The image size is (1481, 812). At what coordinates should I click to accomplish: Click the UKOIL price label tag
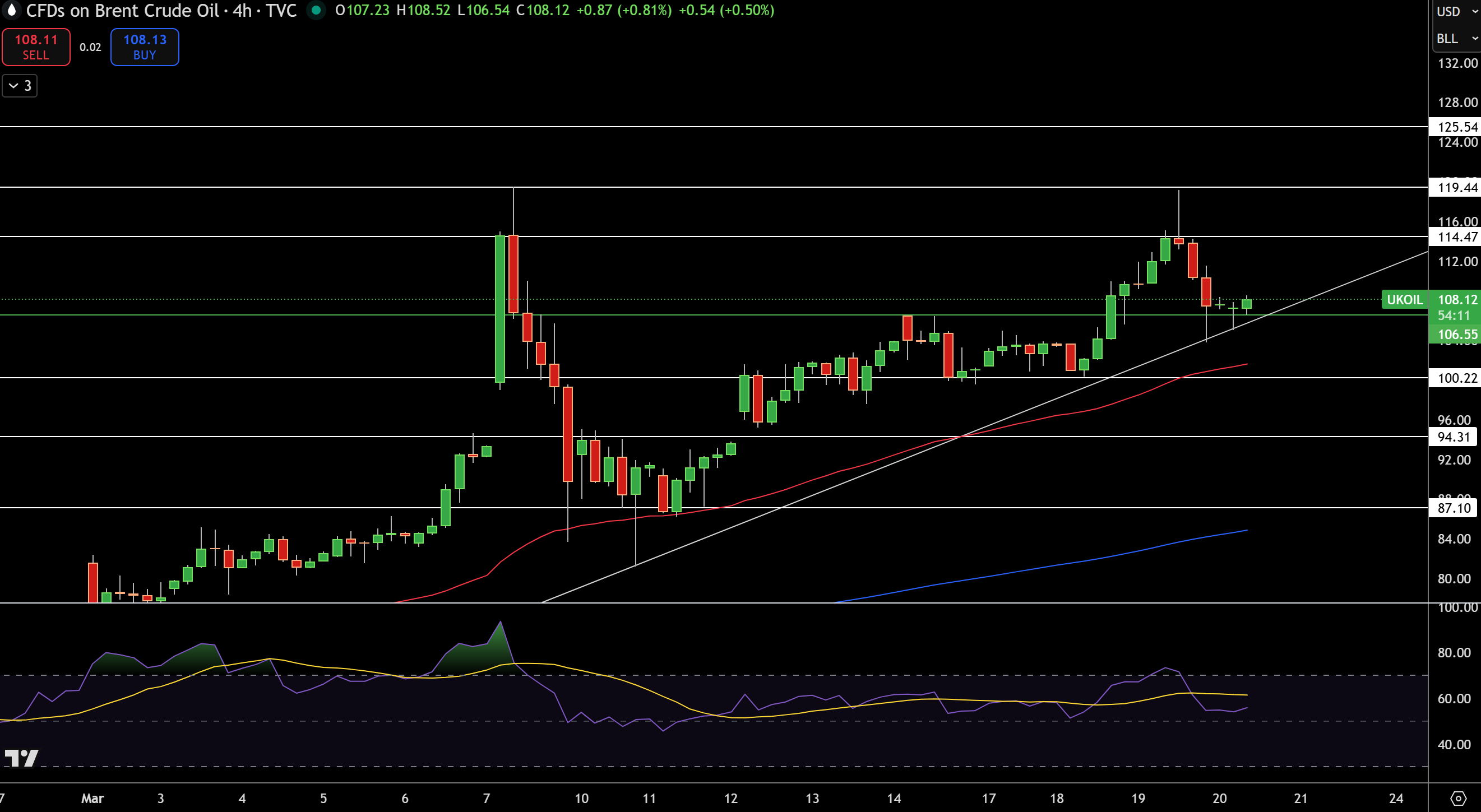pyautogui.click(x=1404, y=299)
